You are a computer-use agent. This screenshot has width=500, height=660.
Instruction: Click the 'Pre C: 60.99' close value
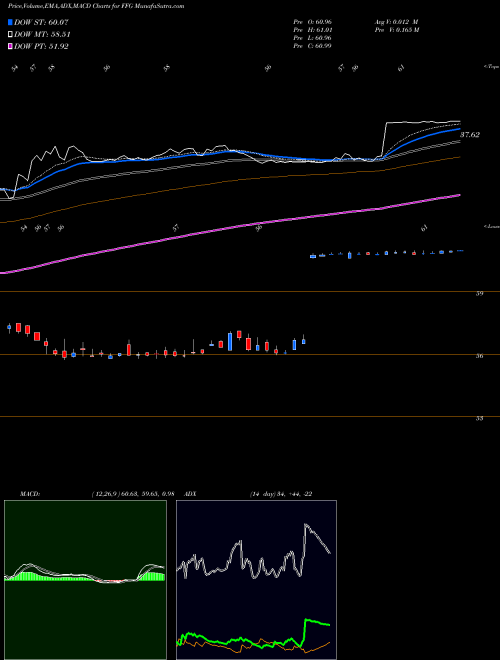point(312,46)
